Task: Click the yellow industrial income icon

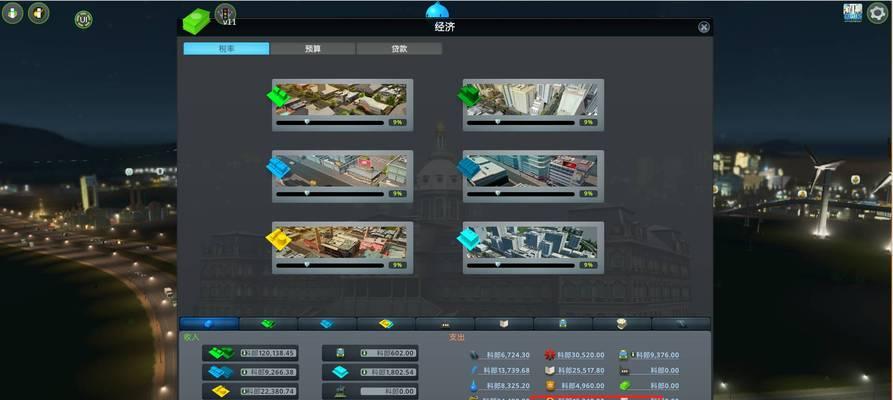Action: click(x=220, y=391)
